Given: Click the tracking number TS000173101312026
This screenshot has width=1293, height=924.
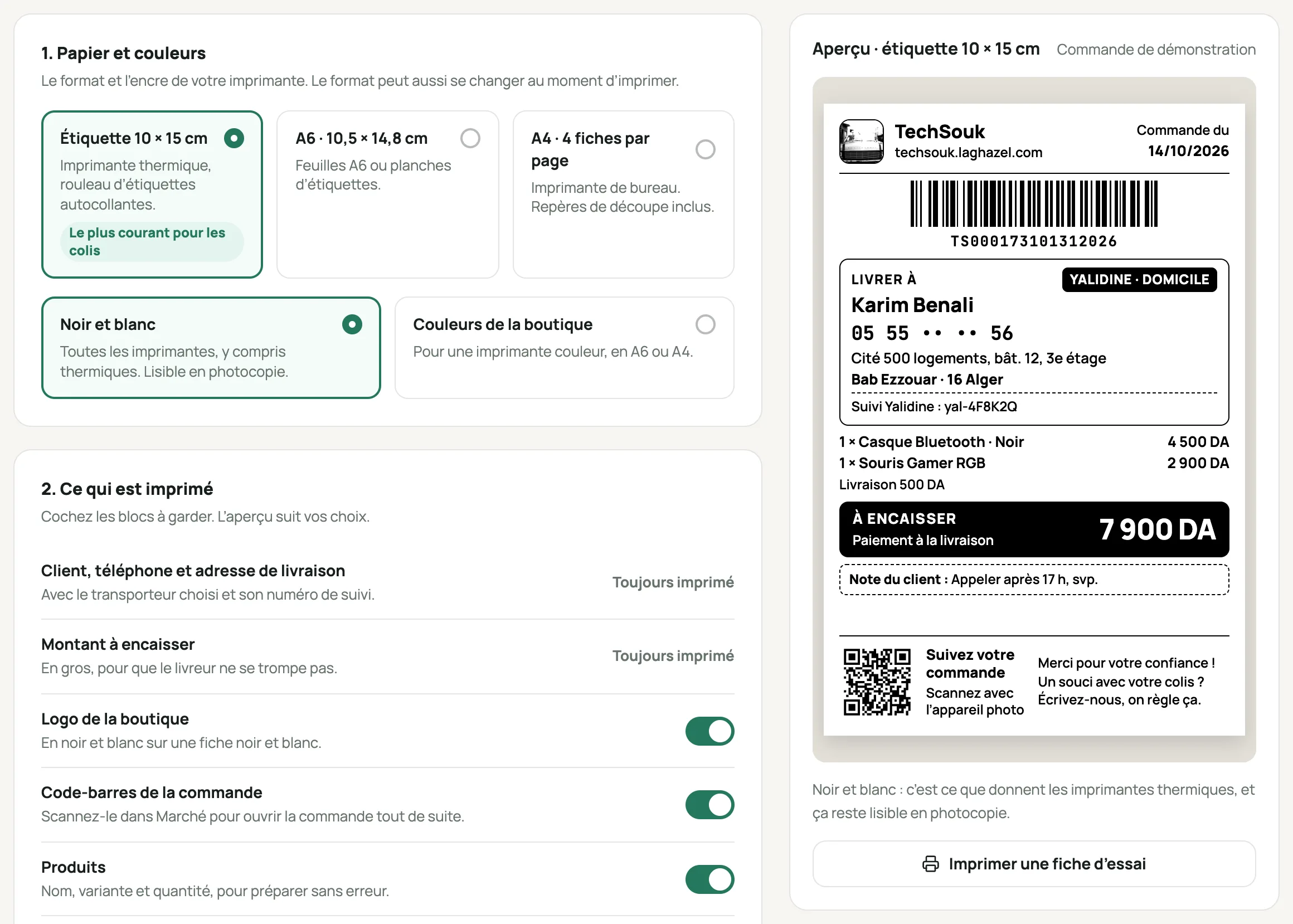Looking at the screenshot, I should tap(1034, 241).
